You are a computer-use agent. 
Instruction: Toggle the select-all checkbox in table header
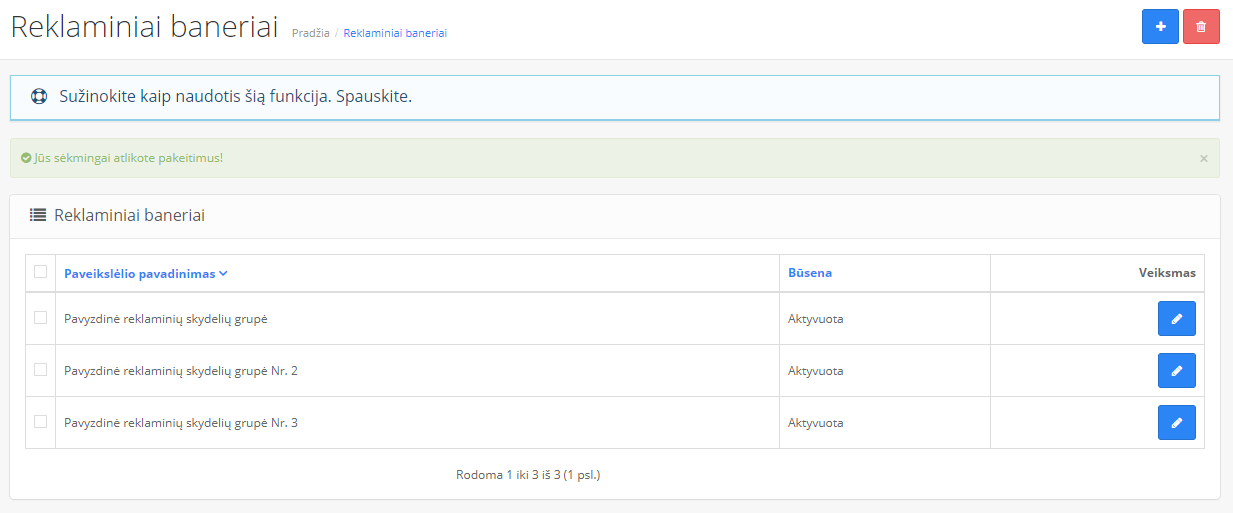[x=40, y=271]
